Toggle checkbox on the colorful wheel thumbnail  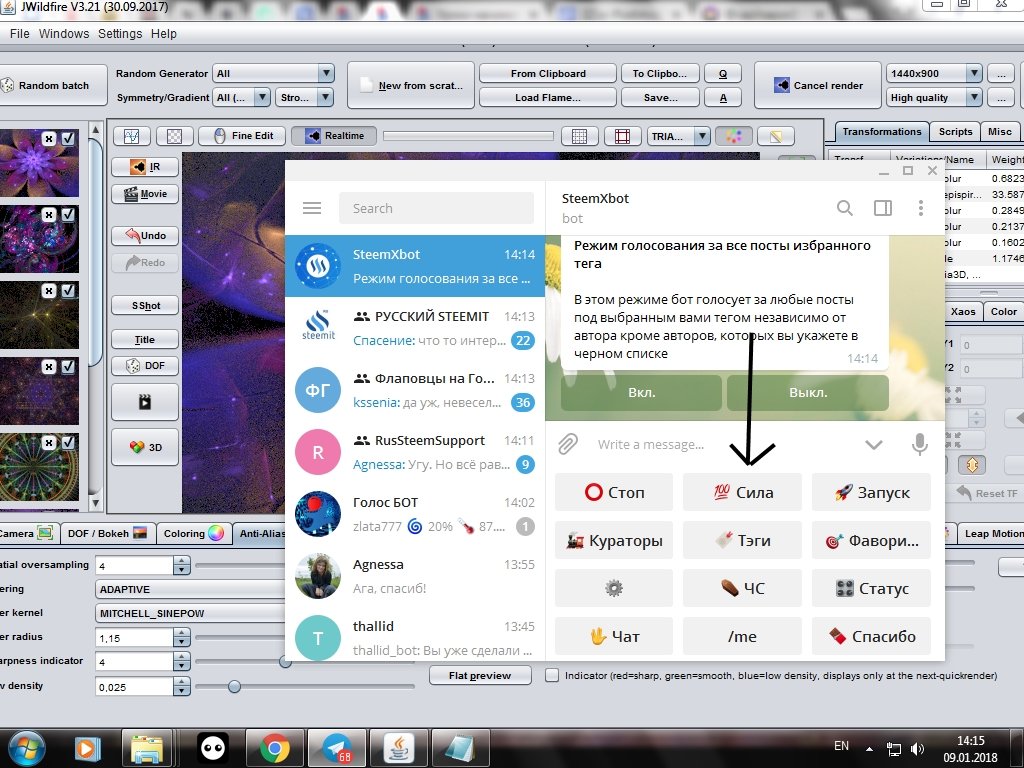pyautogui.click(x=68, y=443)
